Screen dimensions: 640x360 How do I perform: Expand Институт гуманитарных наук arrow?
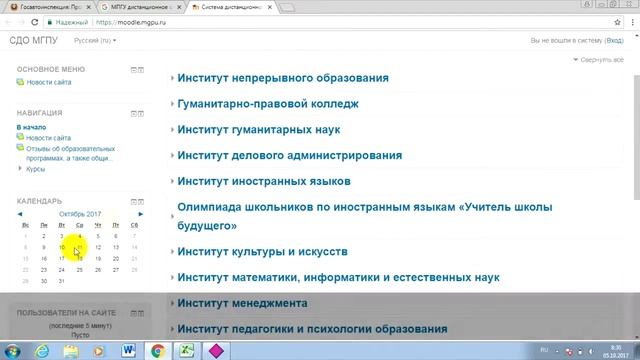pos(172,129)
